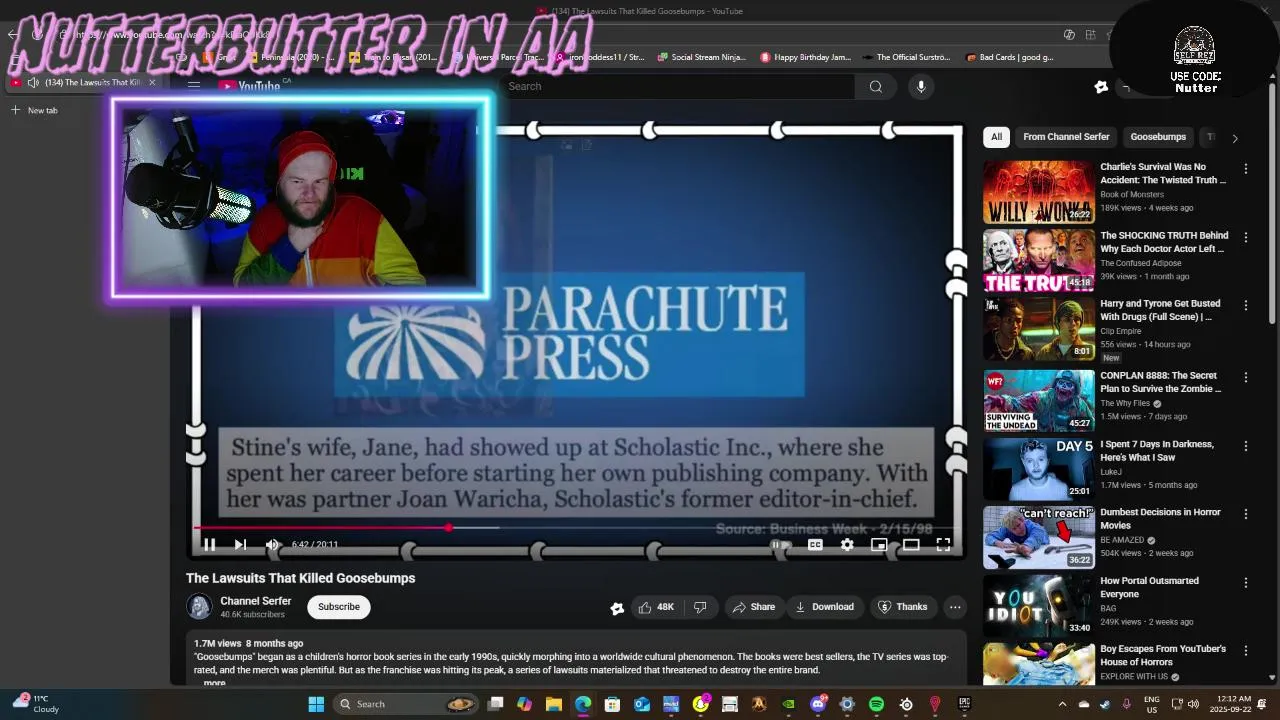
Task: Click the gear extension icon beside like button
Action: point(617,607)
